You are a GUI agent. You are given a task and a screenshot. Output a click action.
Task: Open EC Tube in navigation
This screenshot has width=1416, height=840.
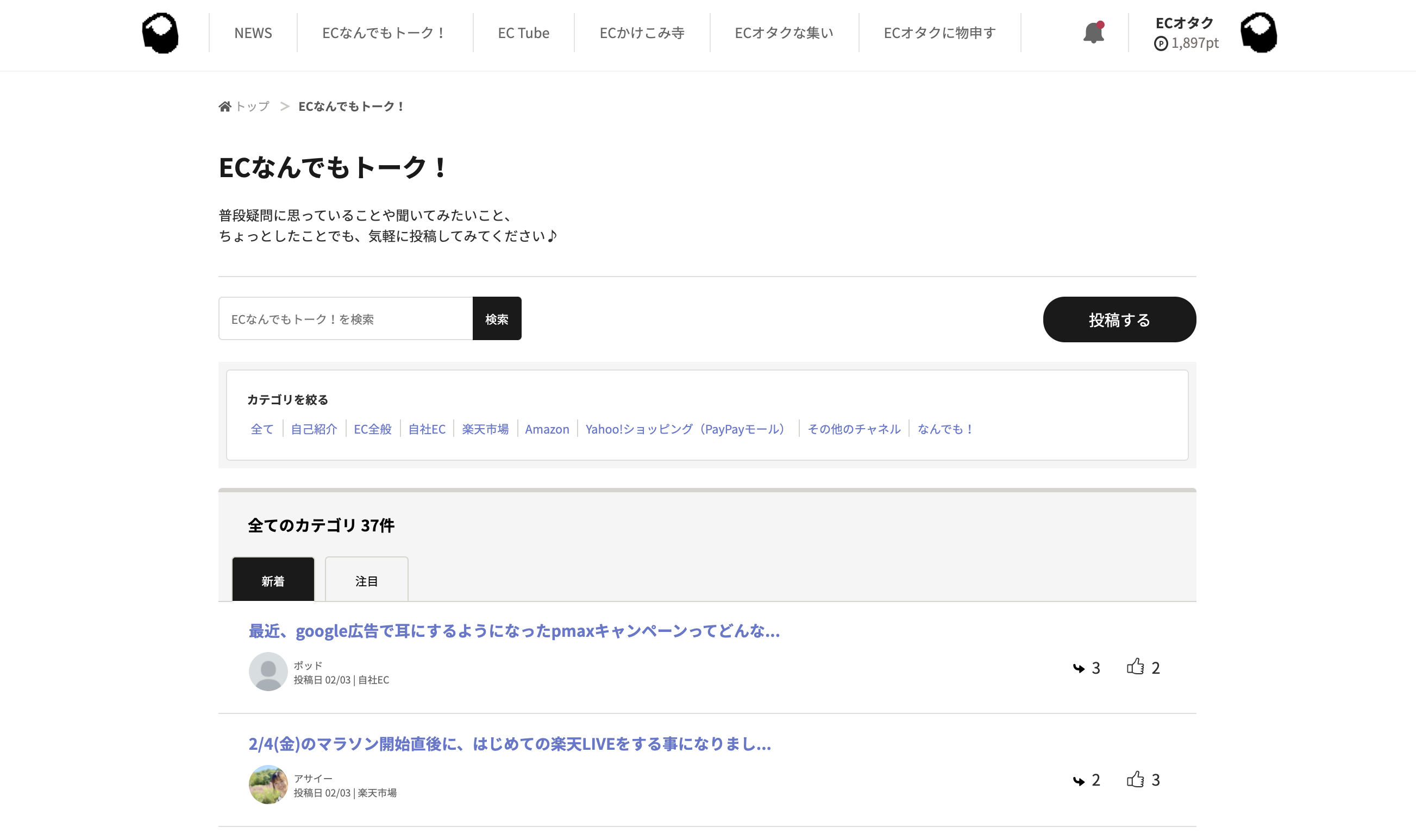(523, 33)
